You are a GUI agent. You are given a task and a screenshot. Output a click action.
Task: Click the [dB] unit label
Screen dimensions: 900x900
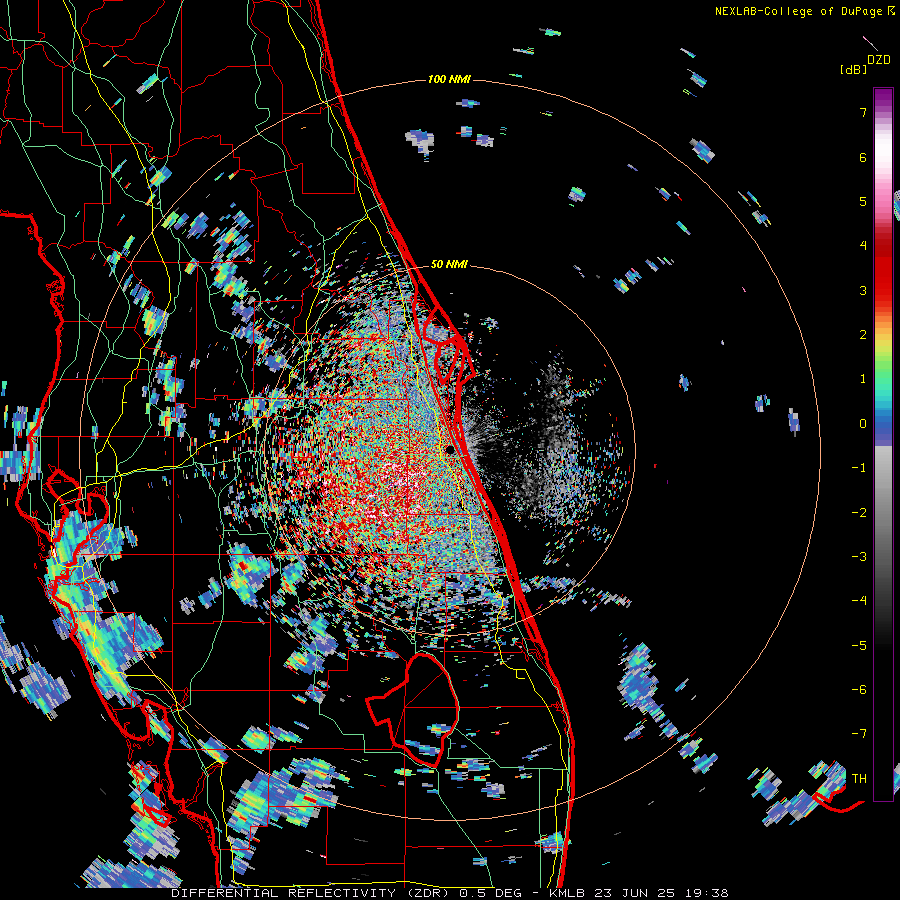pos(853,69)
